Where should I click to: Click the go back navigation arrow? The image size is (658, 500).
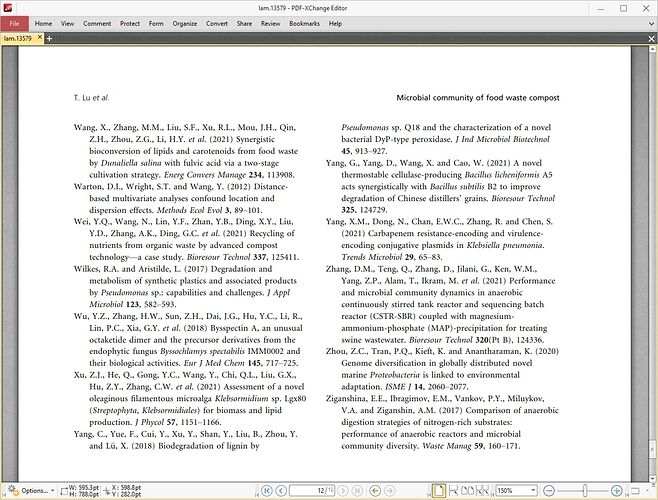click(x=376, y=490)
